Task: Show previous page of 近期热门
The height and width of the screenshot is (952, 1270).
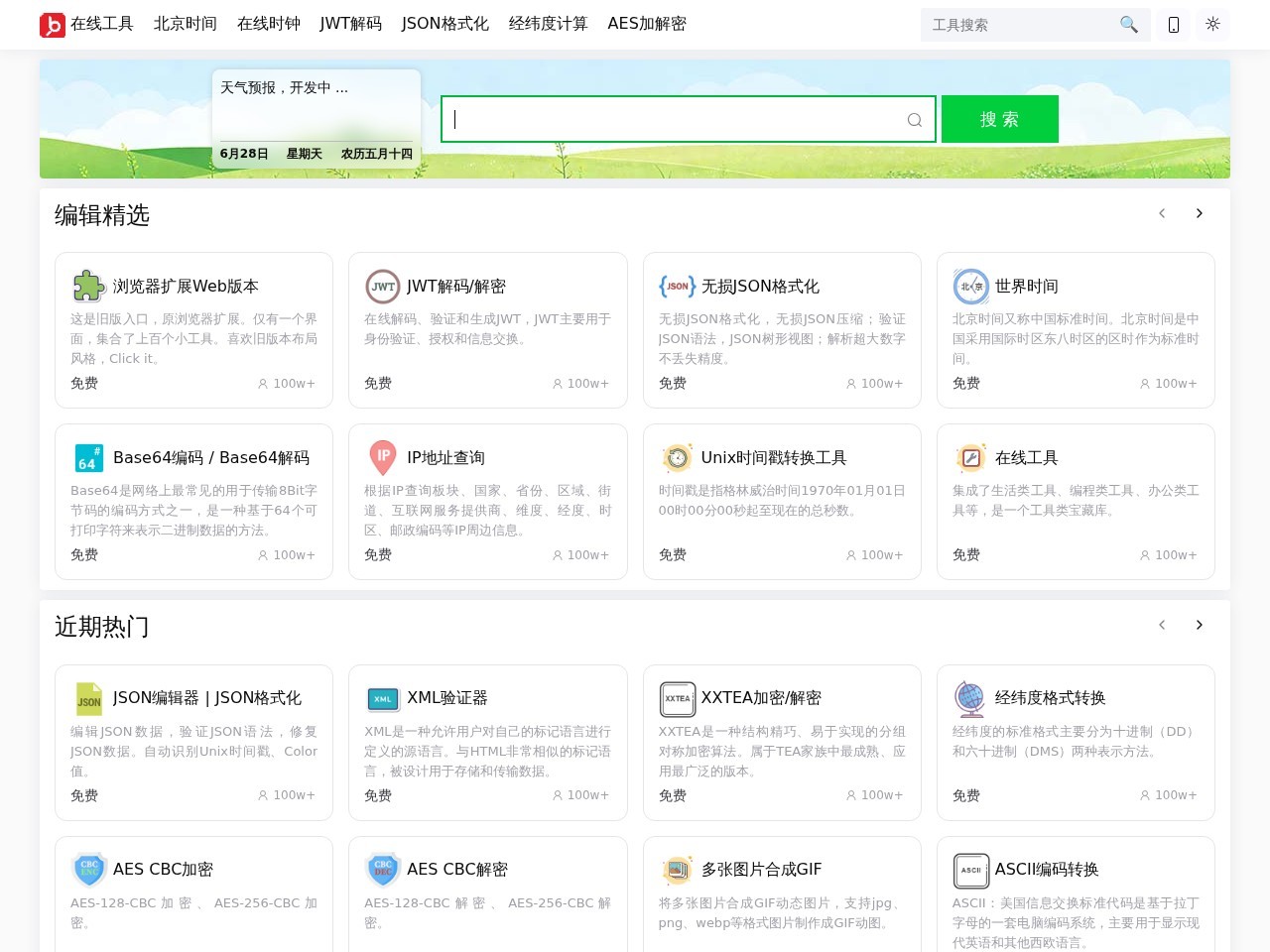Action: coord(1162,625)
